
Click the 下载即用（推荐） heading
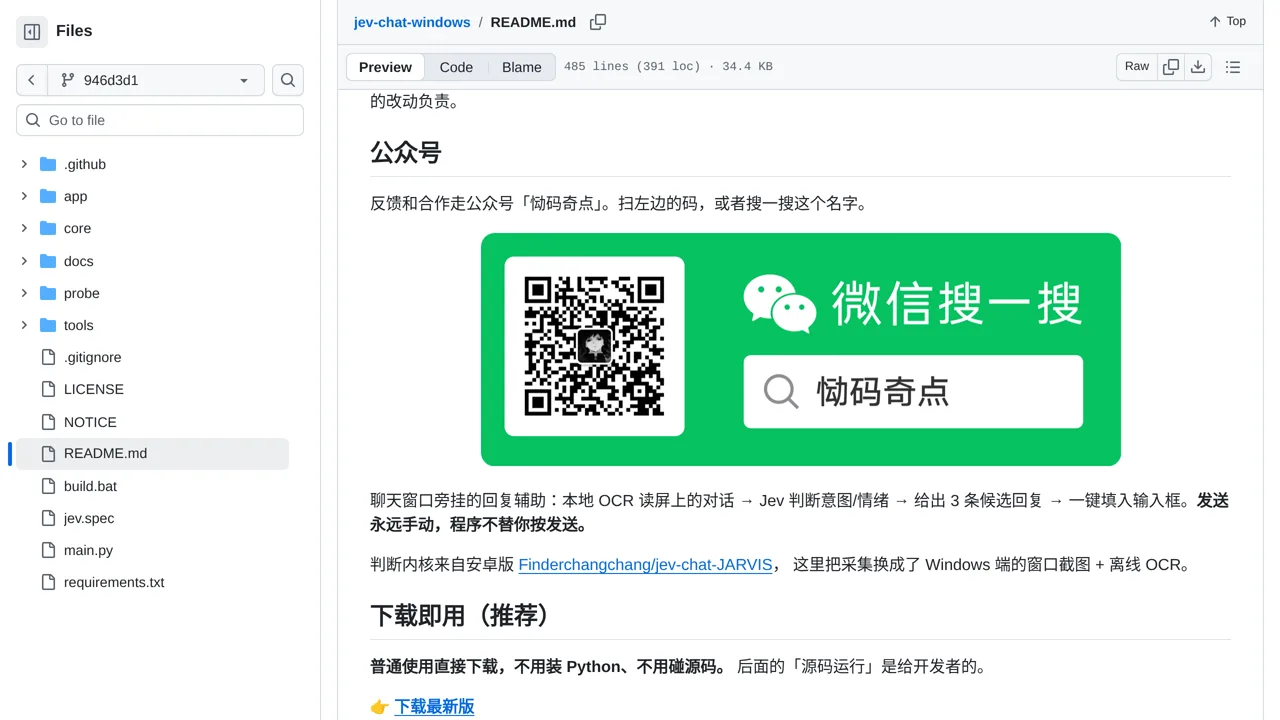(x=463, y=616)
